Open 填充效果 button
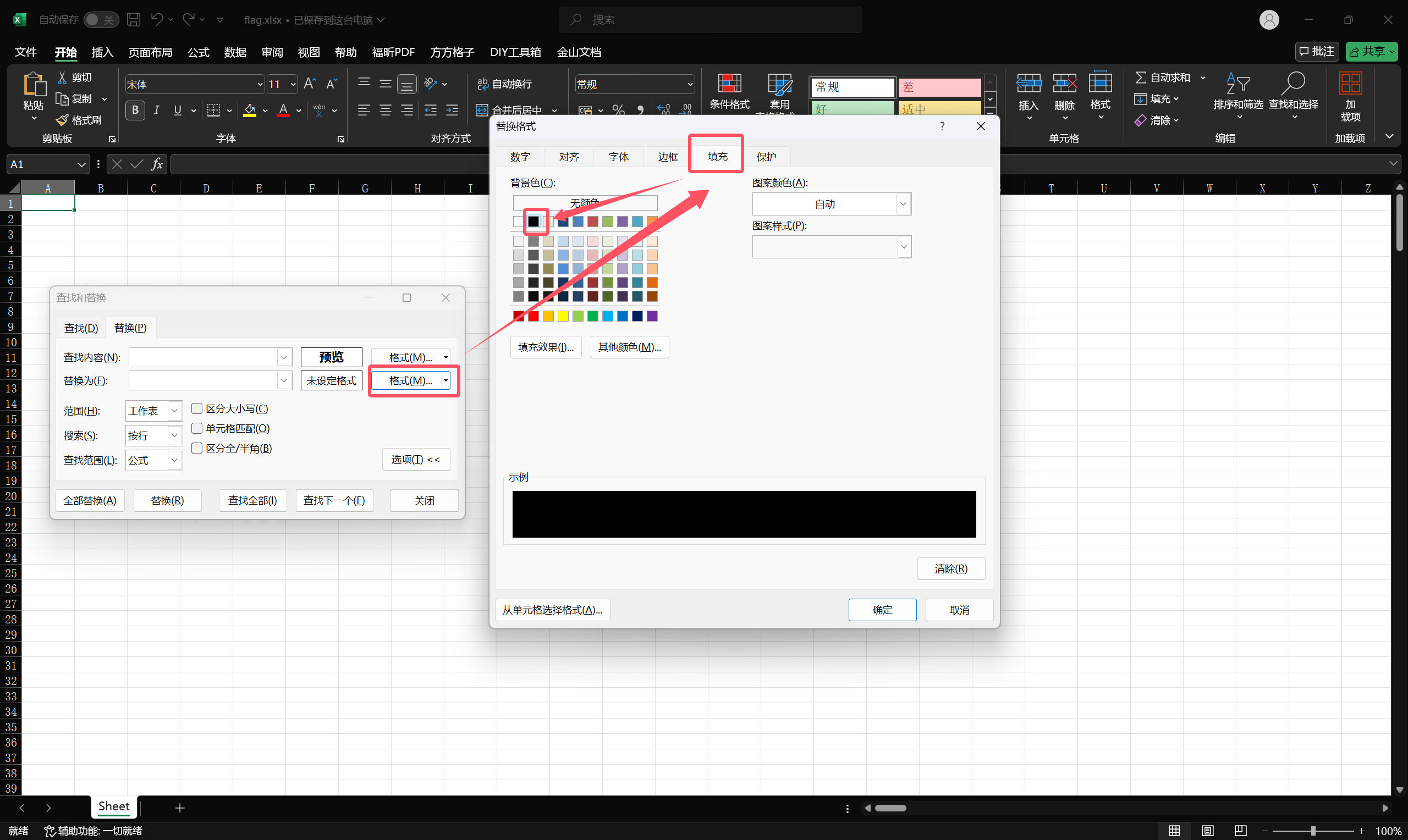The width and height of the screenshot is (1408, 840). pos(546,347)
